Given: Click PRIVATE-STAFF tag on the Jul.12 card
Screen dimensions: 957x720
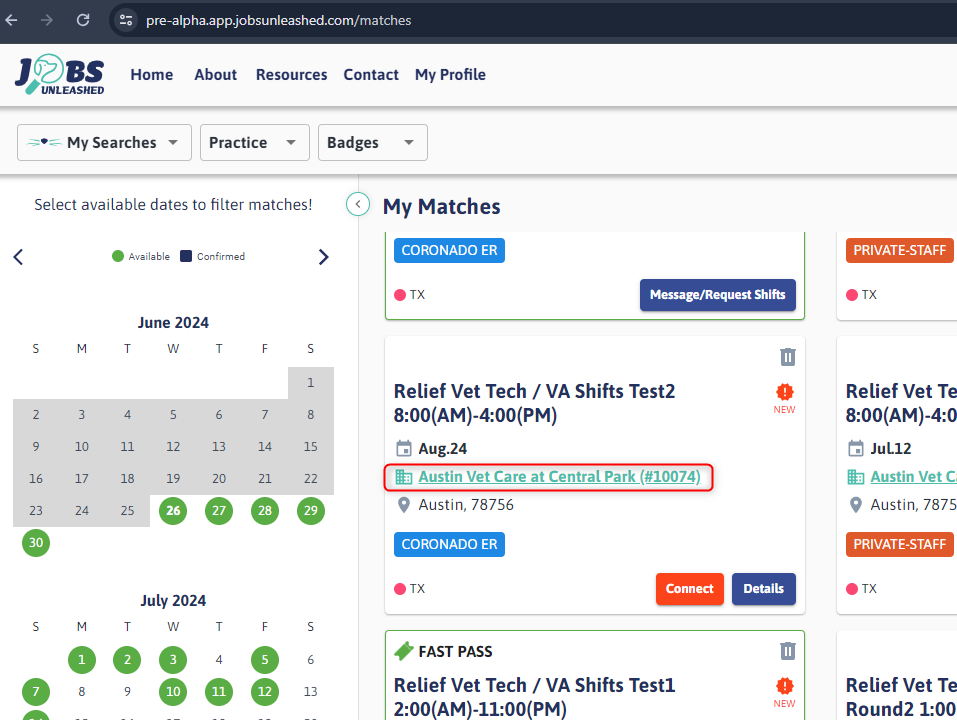Looking at the screenshot, I should coord(900,544).
